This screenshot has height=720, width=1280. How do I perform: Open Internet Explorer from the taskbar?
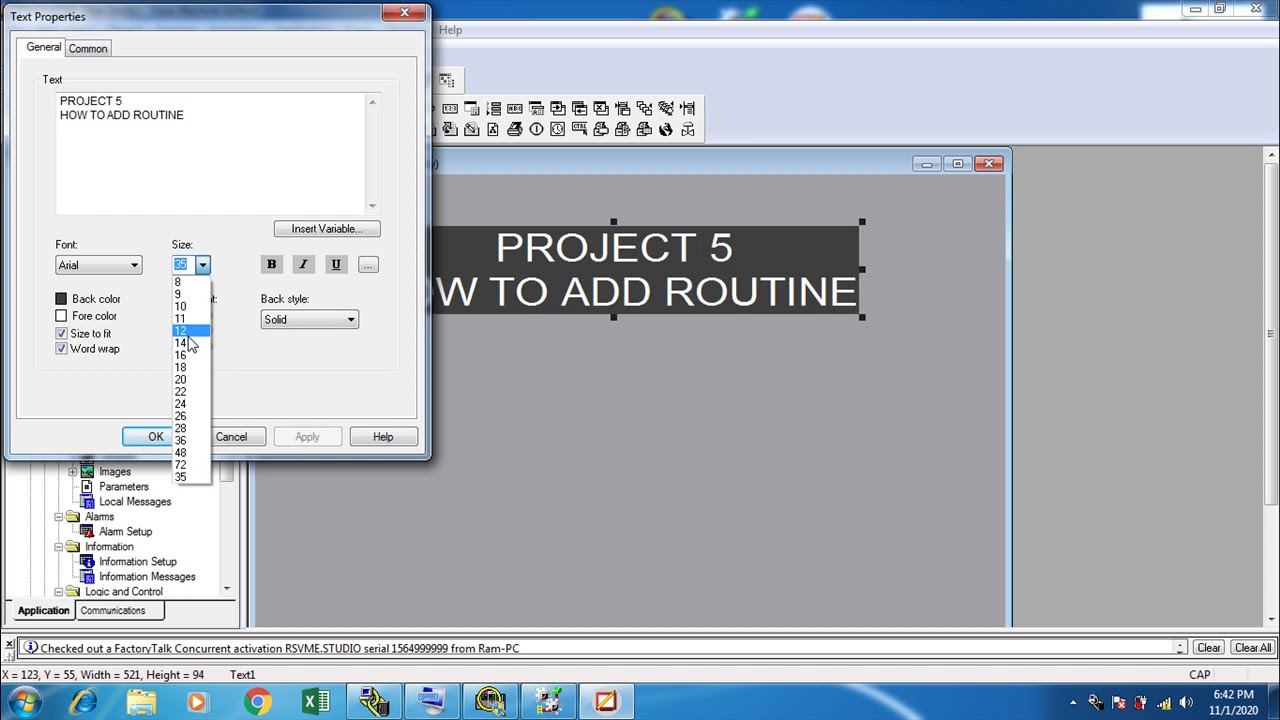pos(84,702)
